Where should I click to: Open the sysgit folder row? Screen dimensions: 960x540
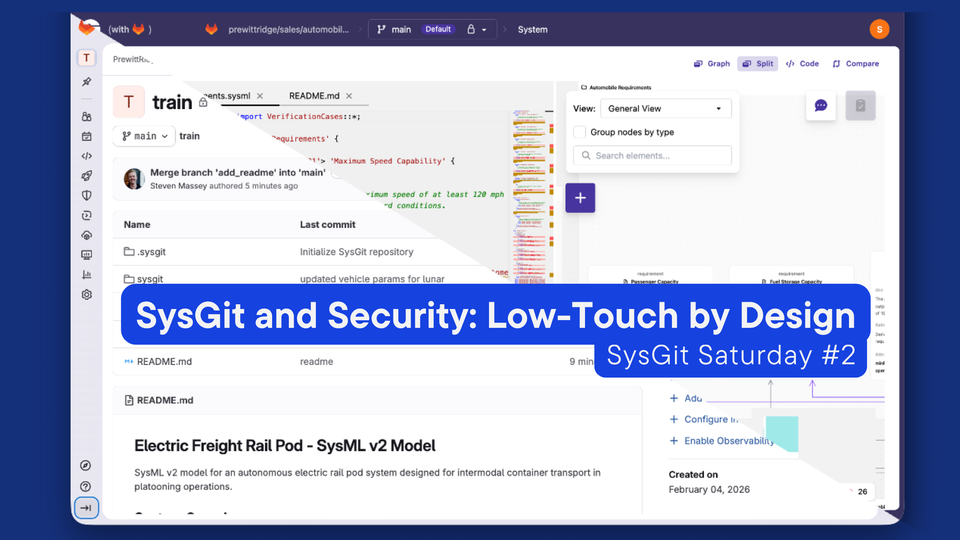[150, 279]
